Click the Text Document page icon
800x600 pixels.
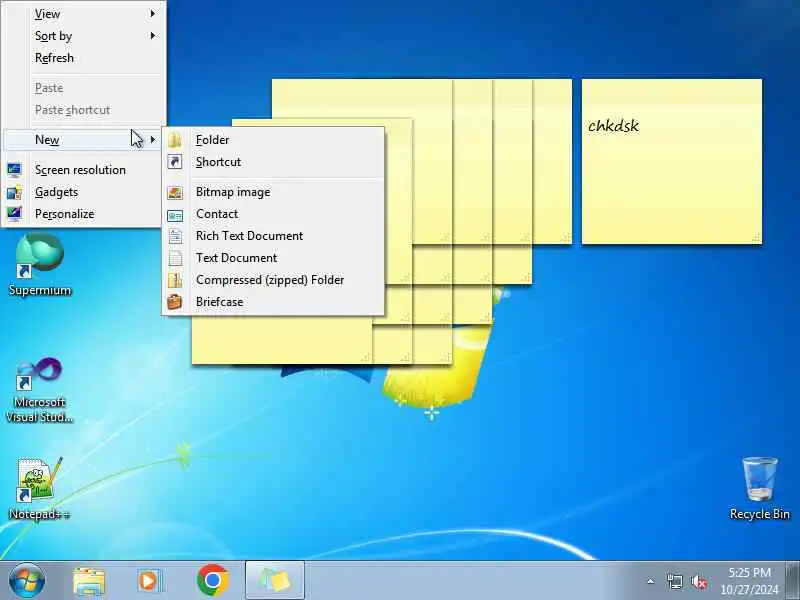(x=175, y=258)
